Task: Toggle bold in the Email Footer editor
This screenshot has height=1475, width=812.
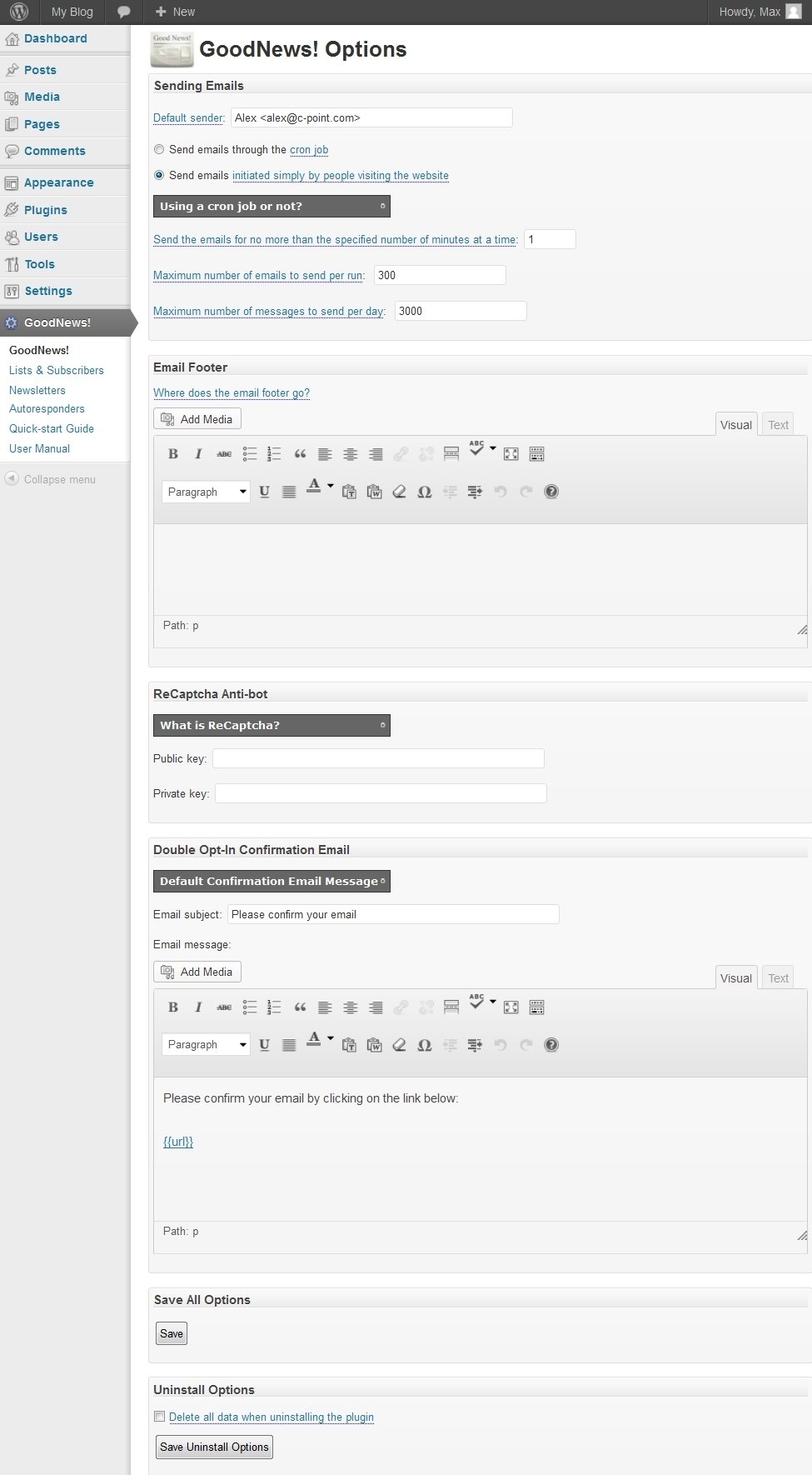Action: (173, 454)
